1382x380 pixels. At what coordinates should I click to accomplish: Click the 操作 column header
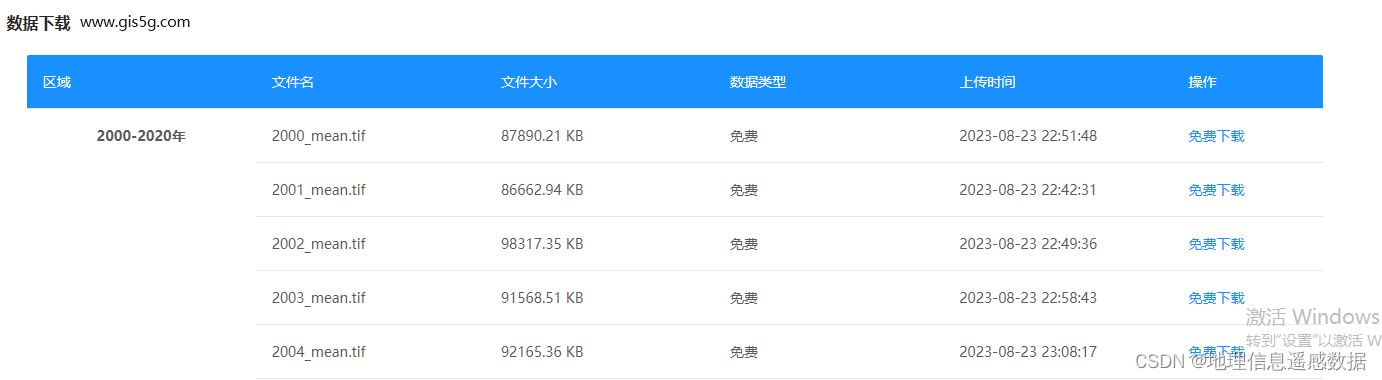coord(1202,82)
